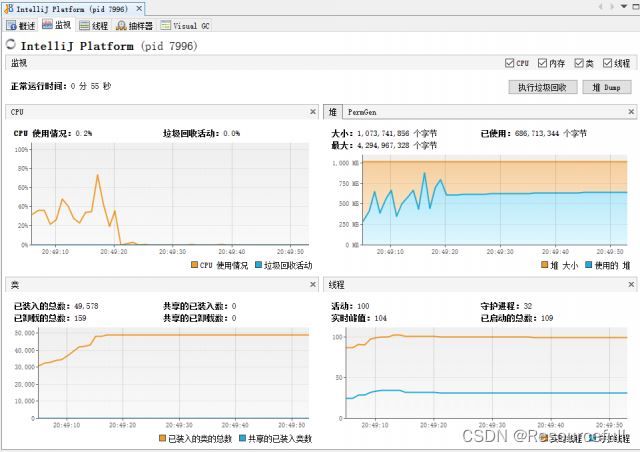Close the heap chart panel
The image size is (640, 452).
631,111
